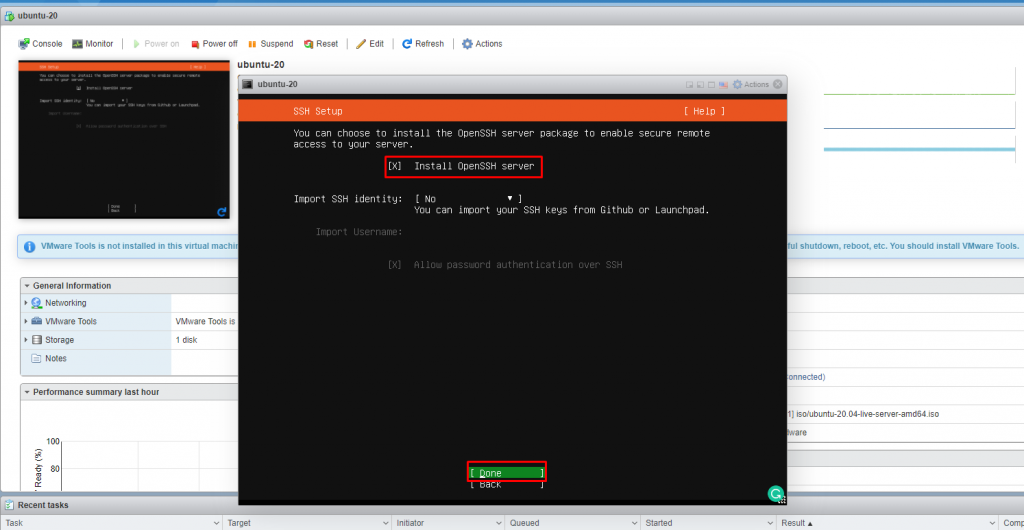
Task: Refresh the VM page
Action: (423, 44)
